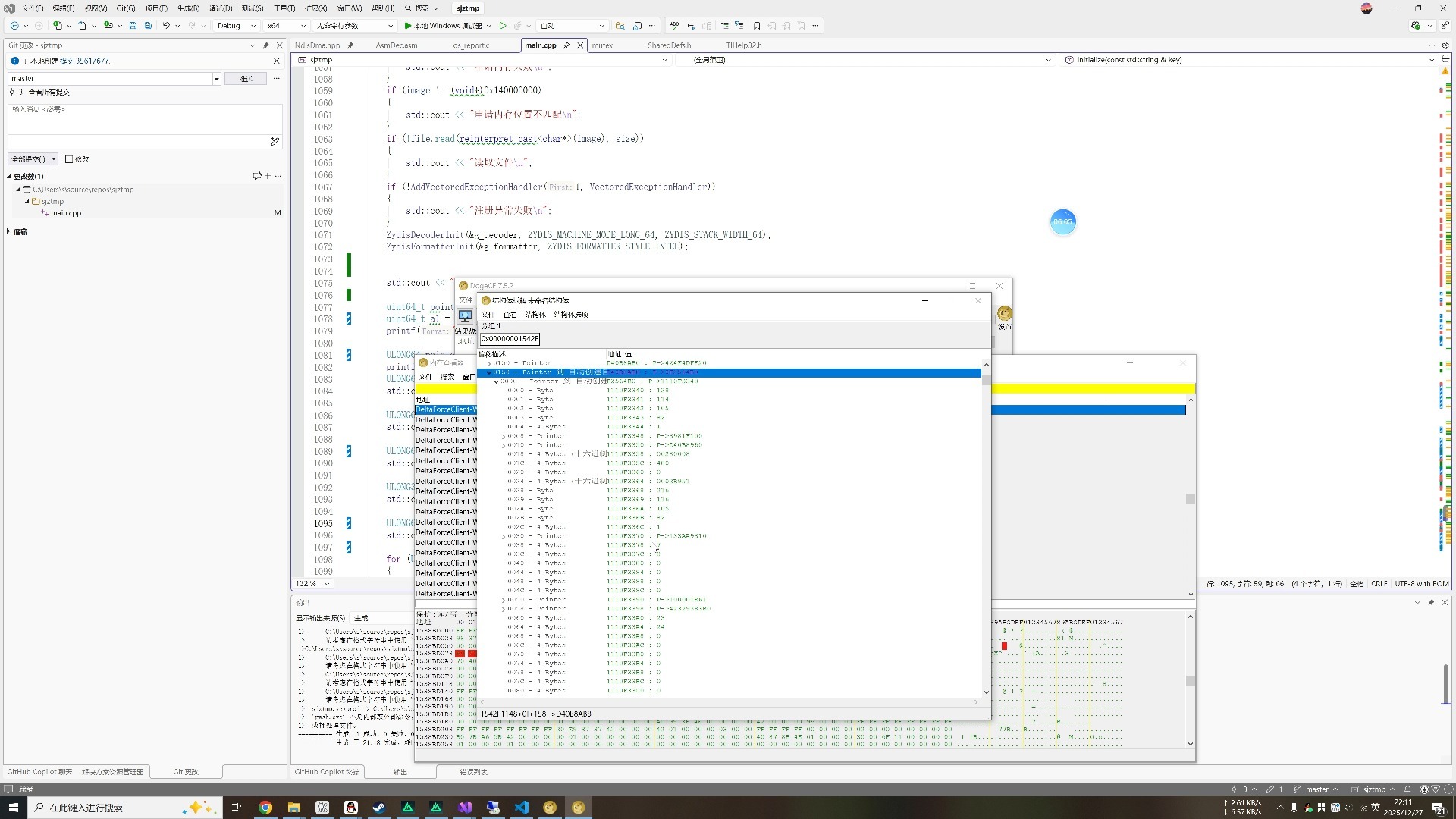This screenshot has width=1456, height=819.
Task: Click the Undo toolbar icon
Action: click(166, 26)
